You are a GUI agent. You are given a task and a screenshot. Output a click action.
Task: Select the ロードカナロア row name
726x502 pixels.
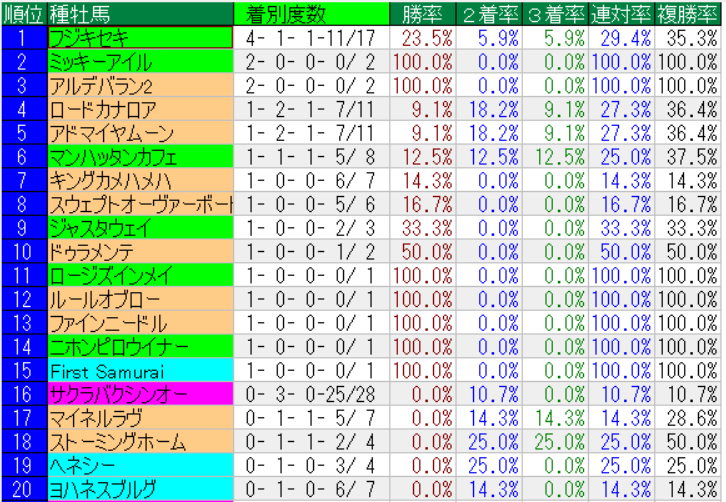pyautogui.click(x=139, y=109)
